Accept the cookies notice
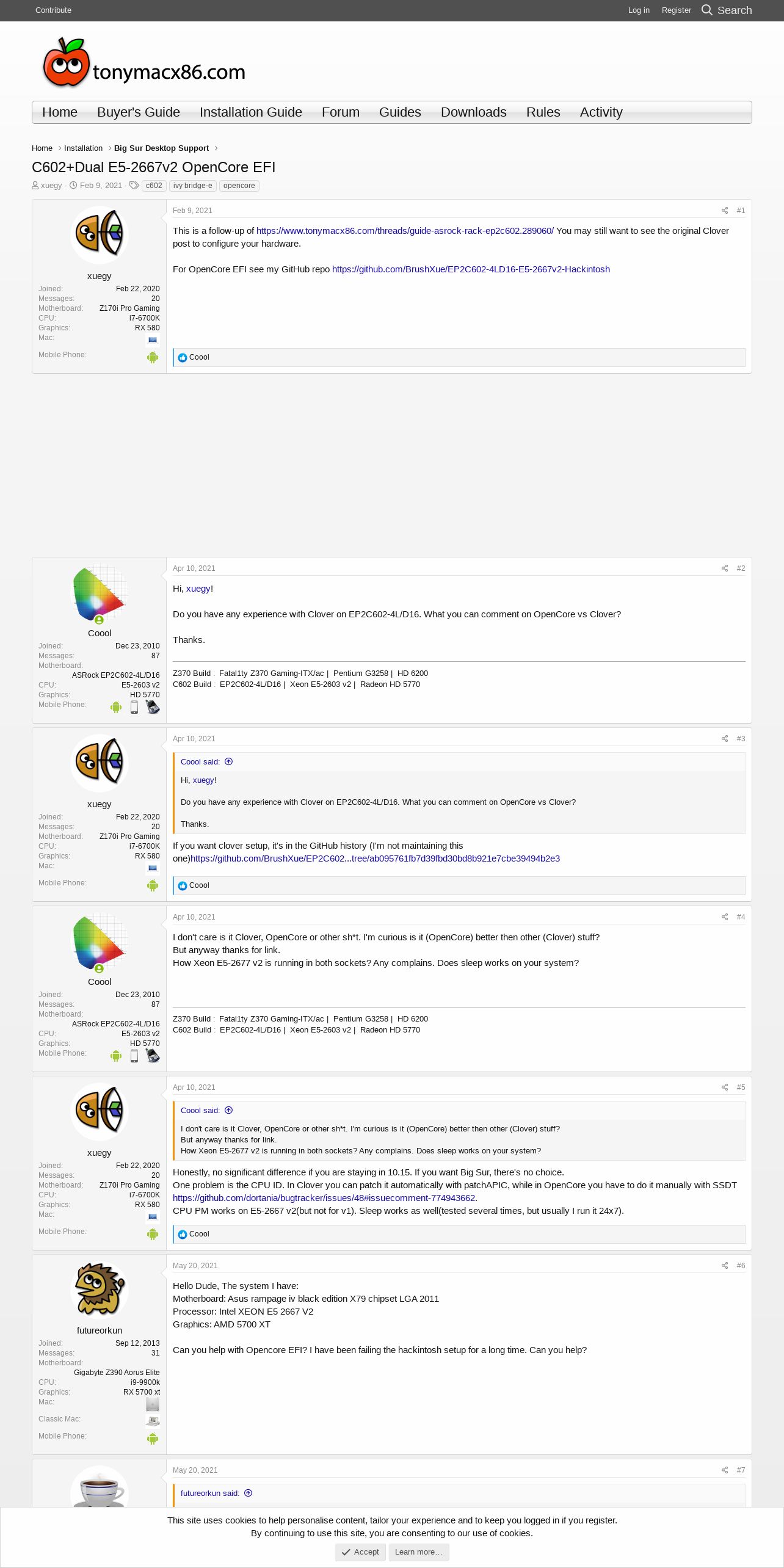The height and width of the screenshot is (1568, 784). 360,1552
